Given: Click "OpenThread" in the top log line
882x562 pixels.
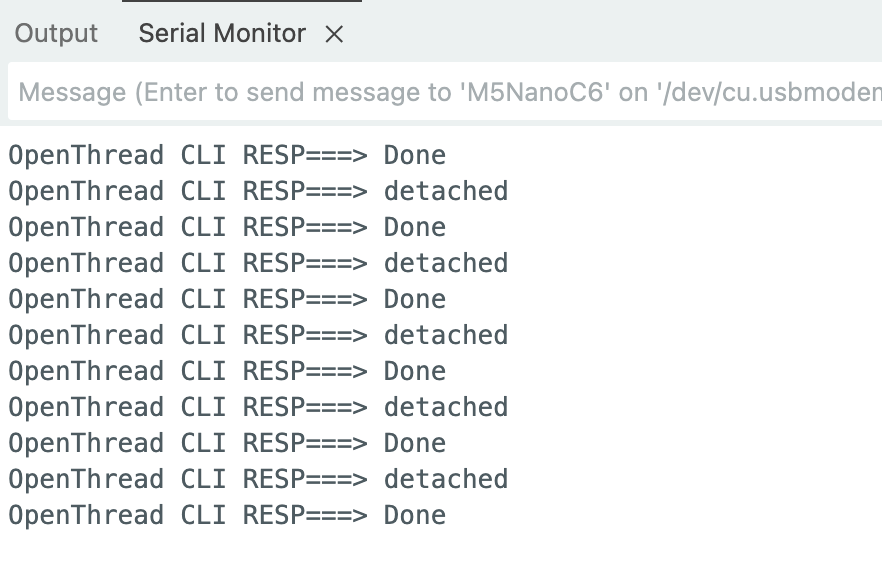Looking at the screenshot, I should tap(86, 155).
